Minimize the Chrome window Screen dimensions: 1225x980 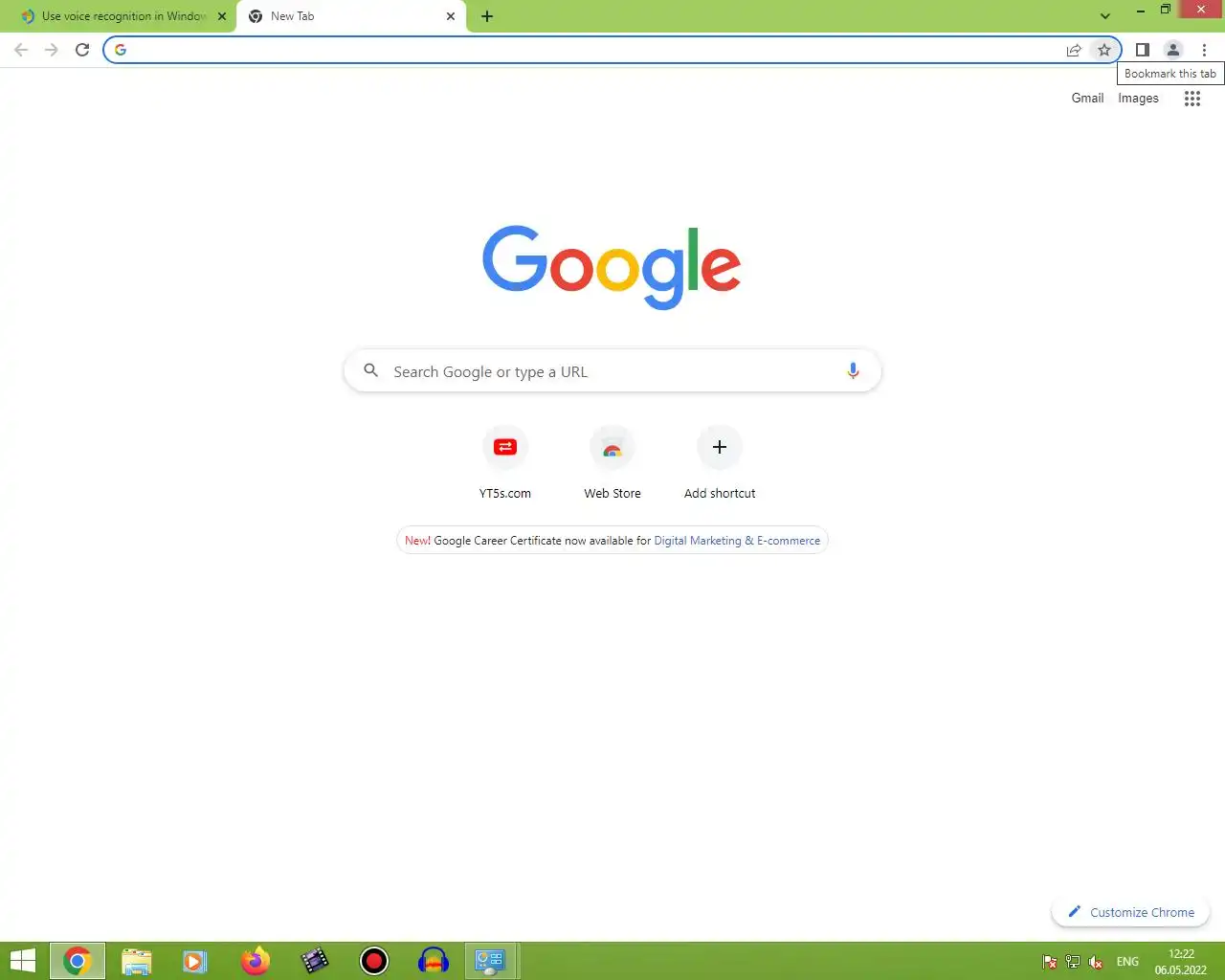(1141, 10)
